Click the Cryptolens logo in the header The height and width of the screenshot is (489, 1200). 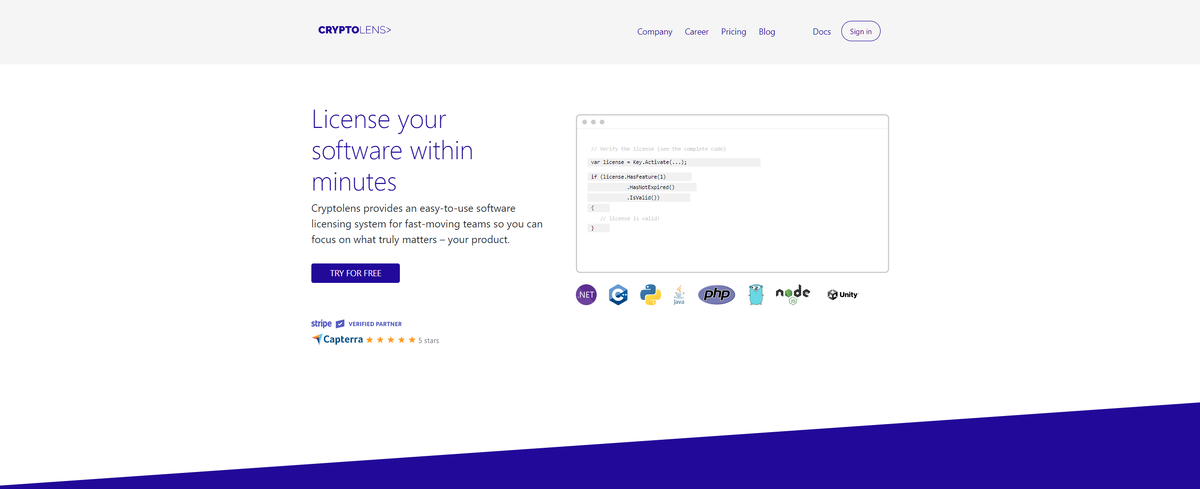pos(354,30)
